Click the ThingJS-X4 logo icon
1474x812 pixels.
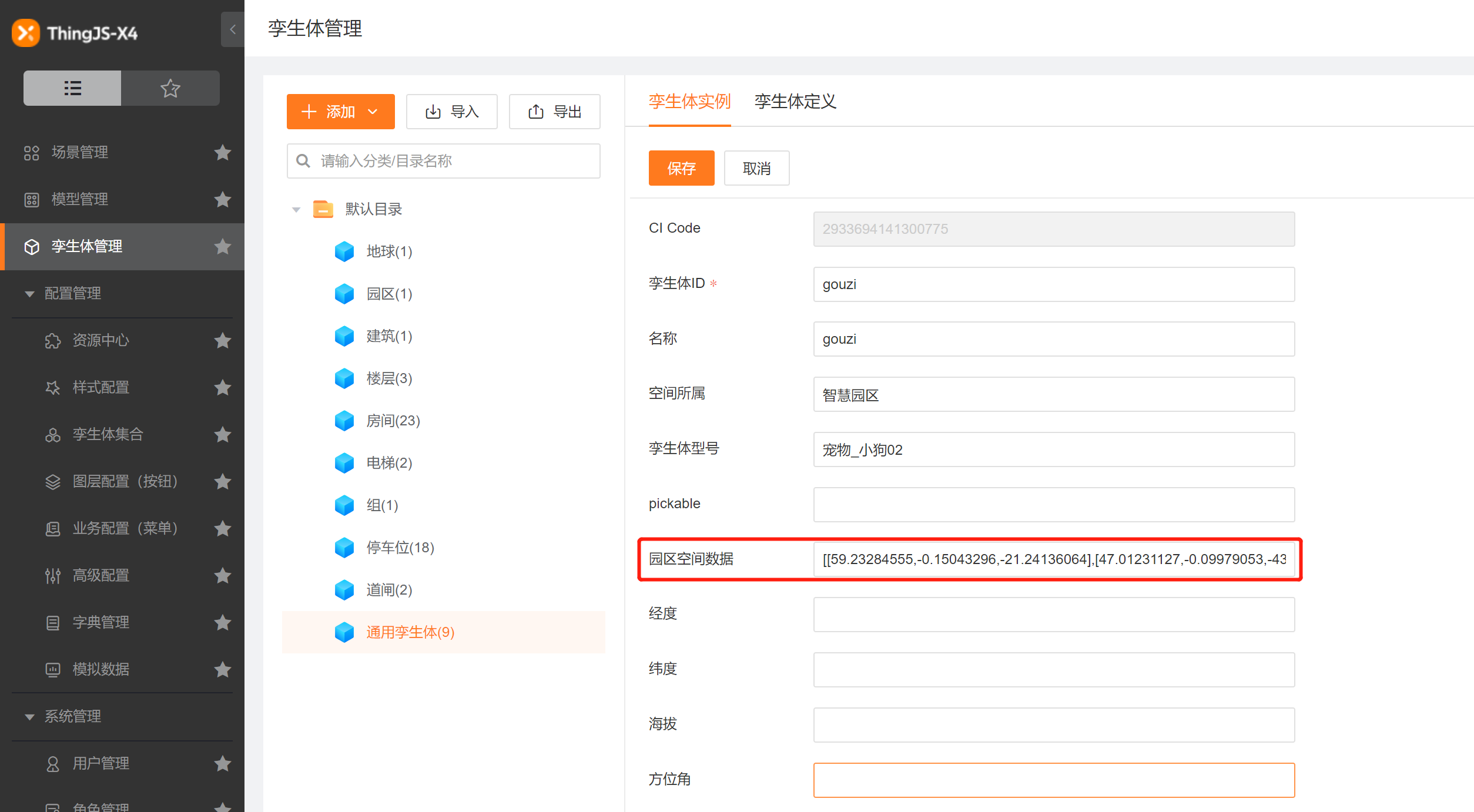click(26, 33)
